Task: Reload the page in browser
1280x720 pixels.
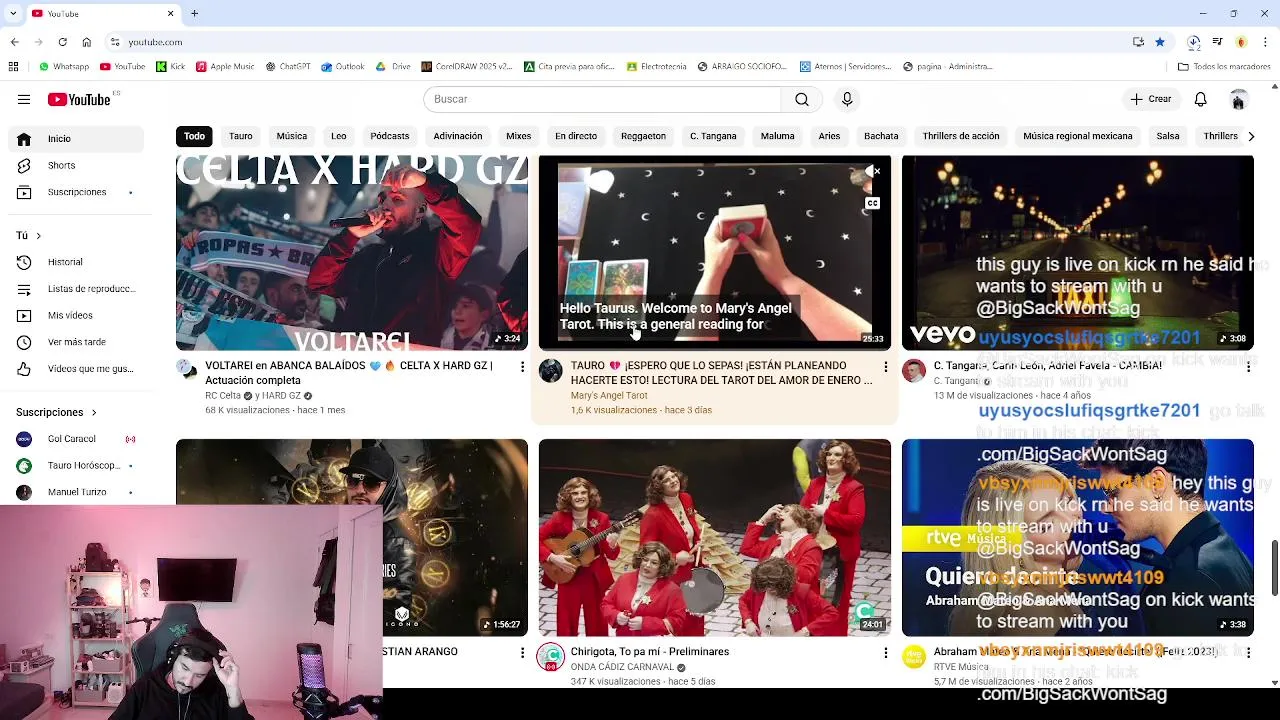Action: coord(62,42)
